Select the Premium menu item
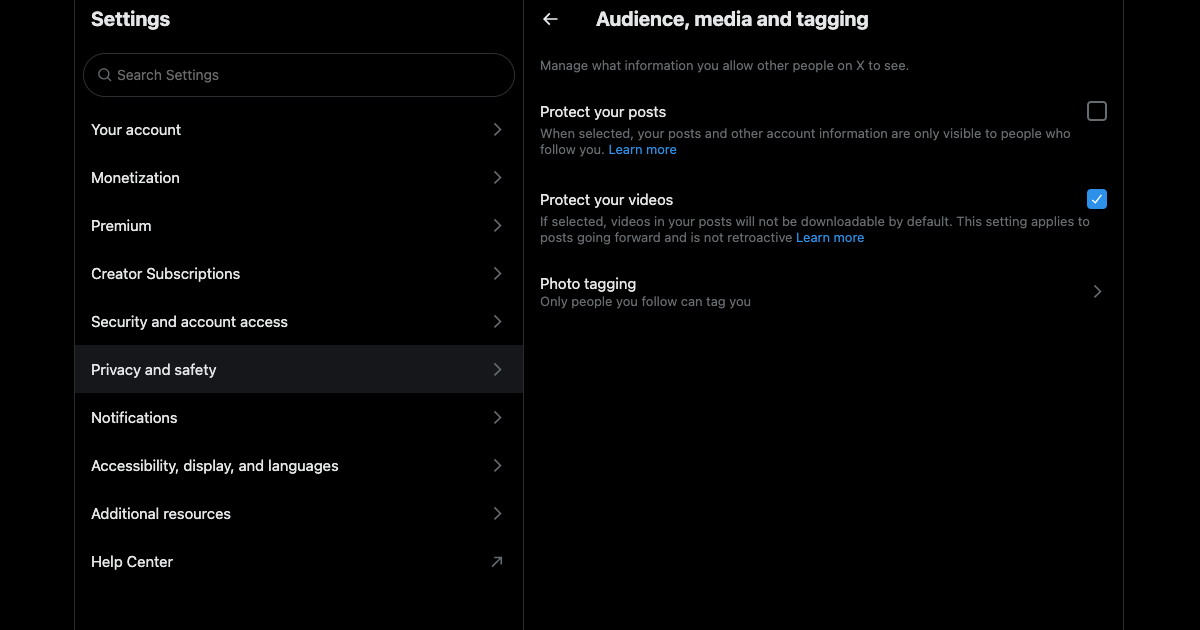This screenshot has width=1200, height=630. 299,226
